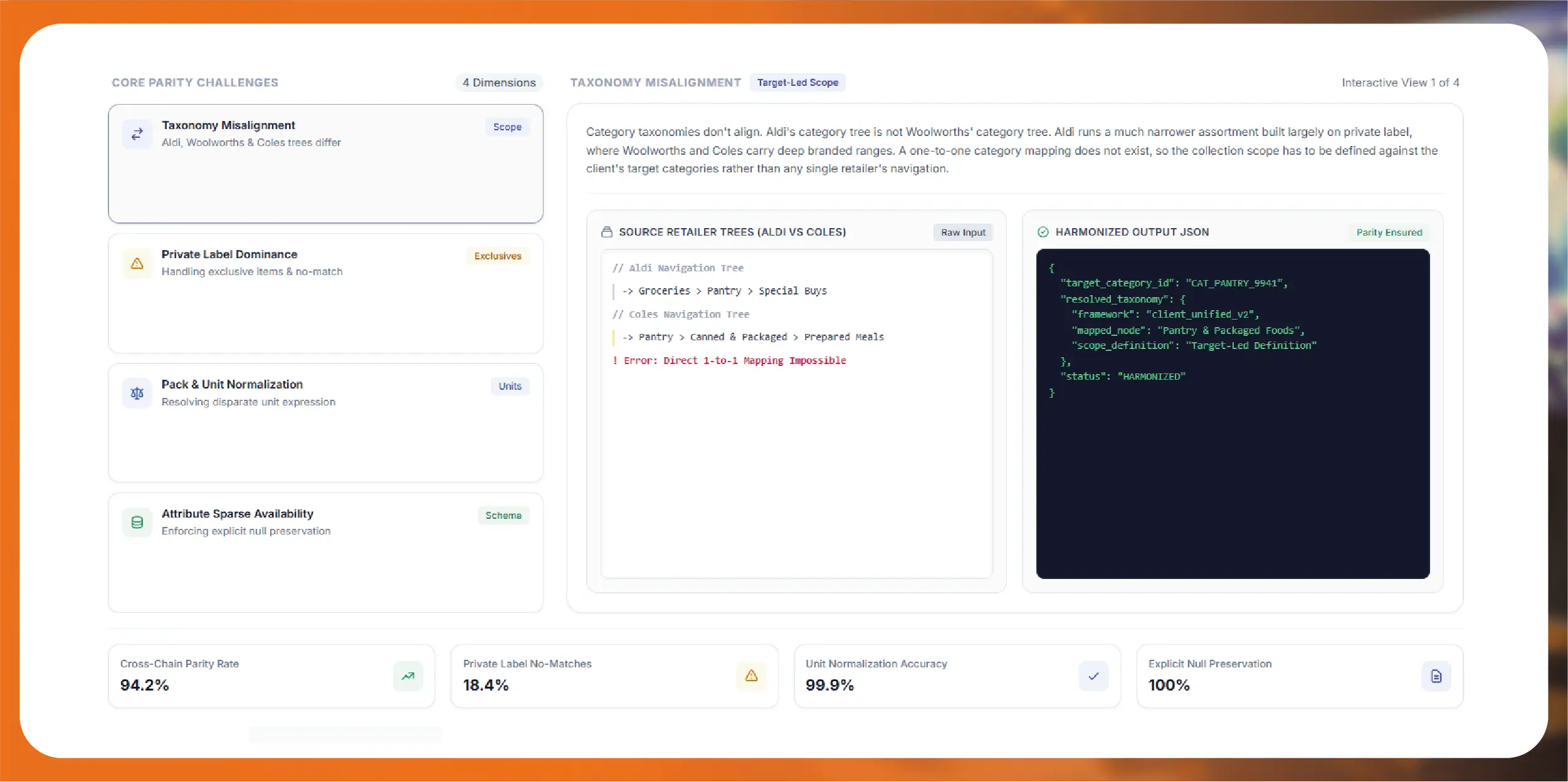Click the Attribute Sparse Availability database icon

[137, 523]
